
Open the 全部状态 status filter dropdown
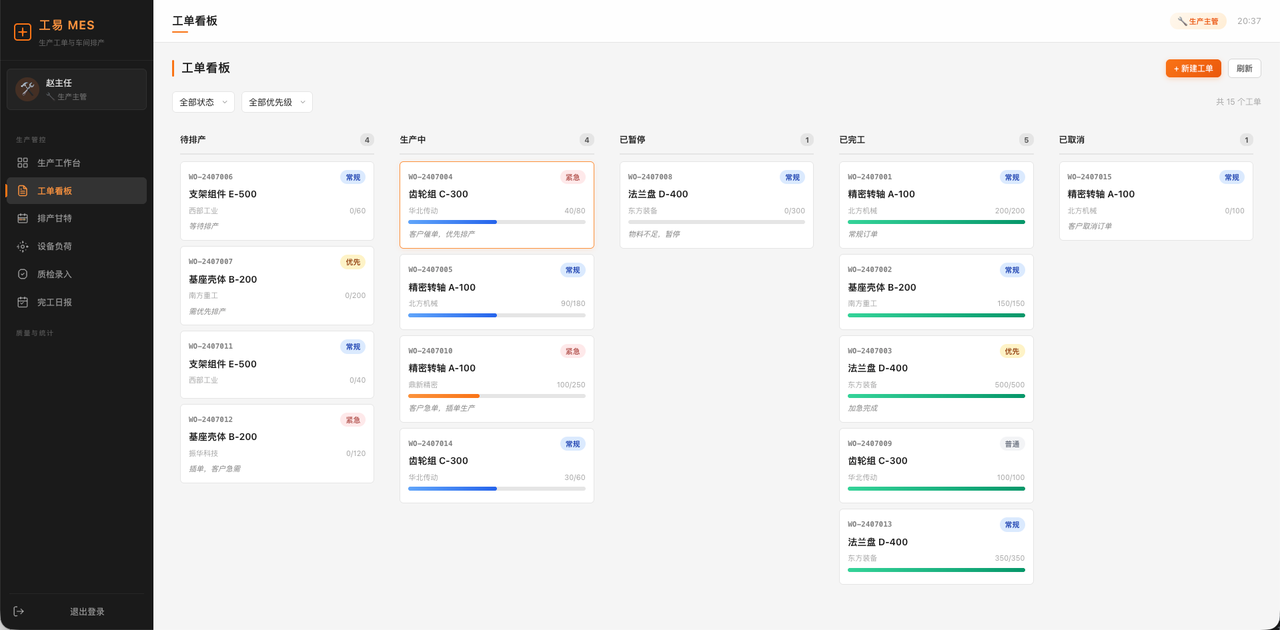(203, 102)
